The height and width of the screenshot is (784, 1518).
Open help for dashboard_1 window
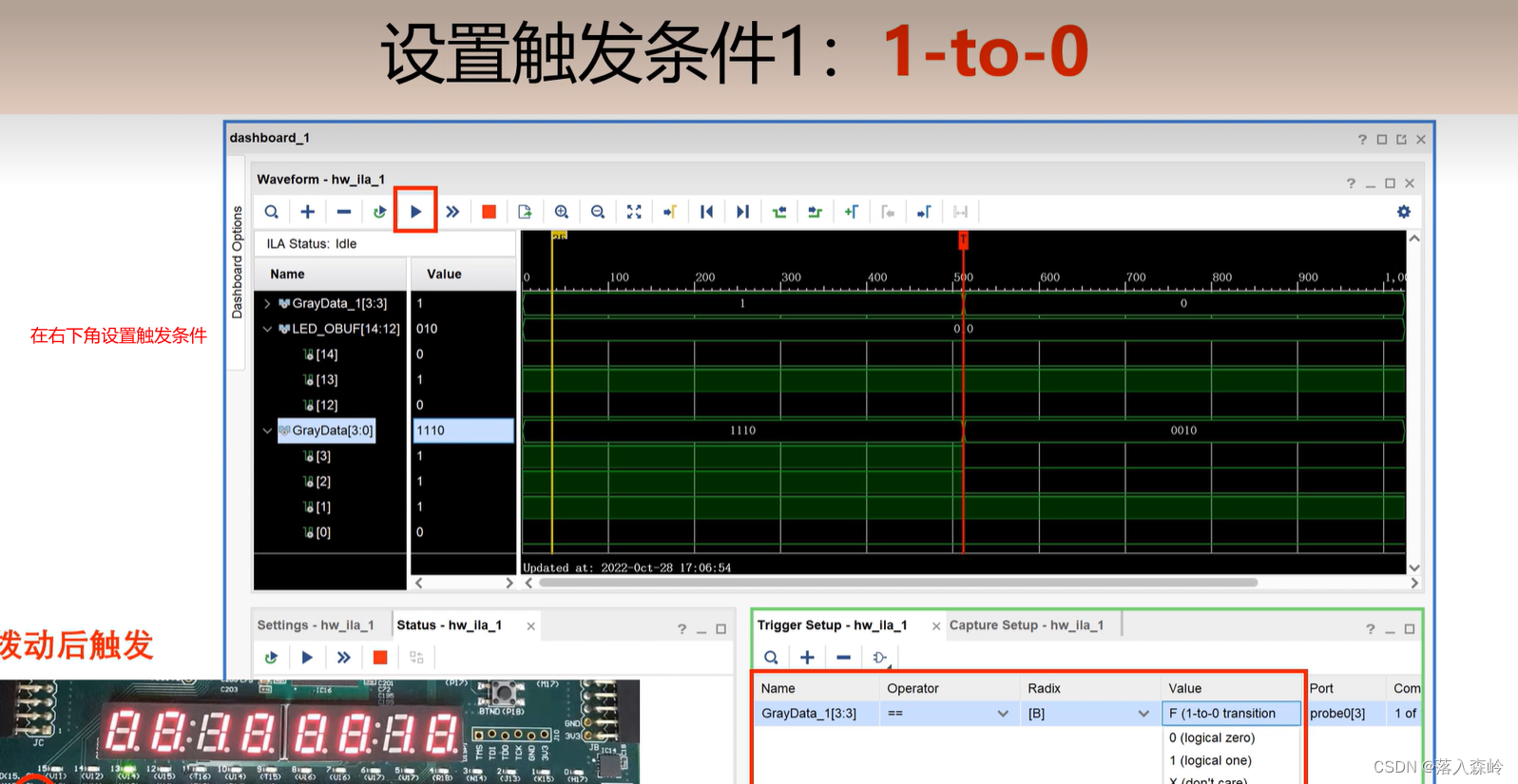(x=1362, y=140)
